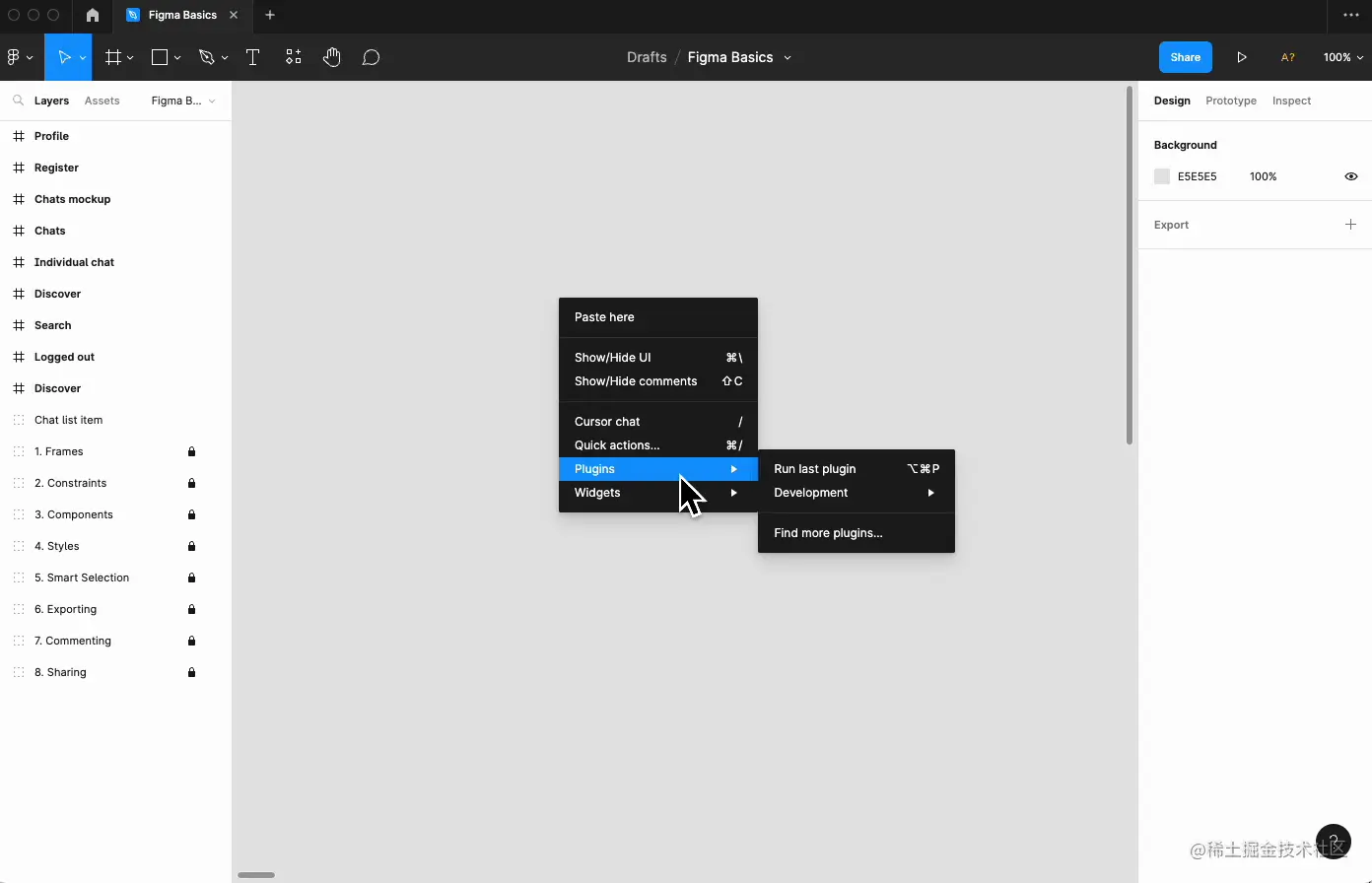Select the Pen tool
Screen dimensions: 1372x883
[207, 56]
